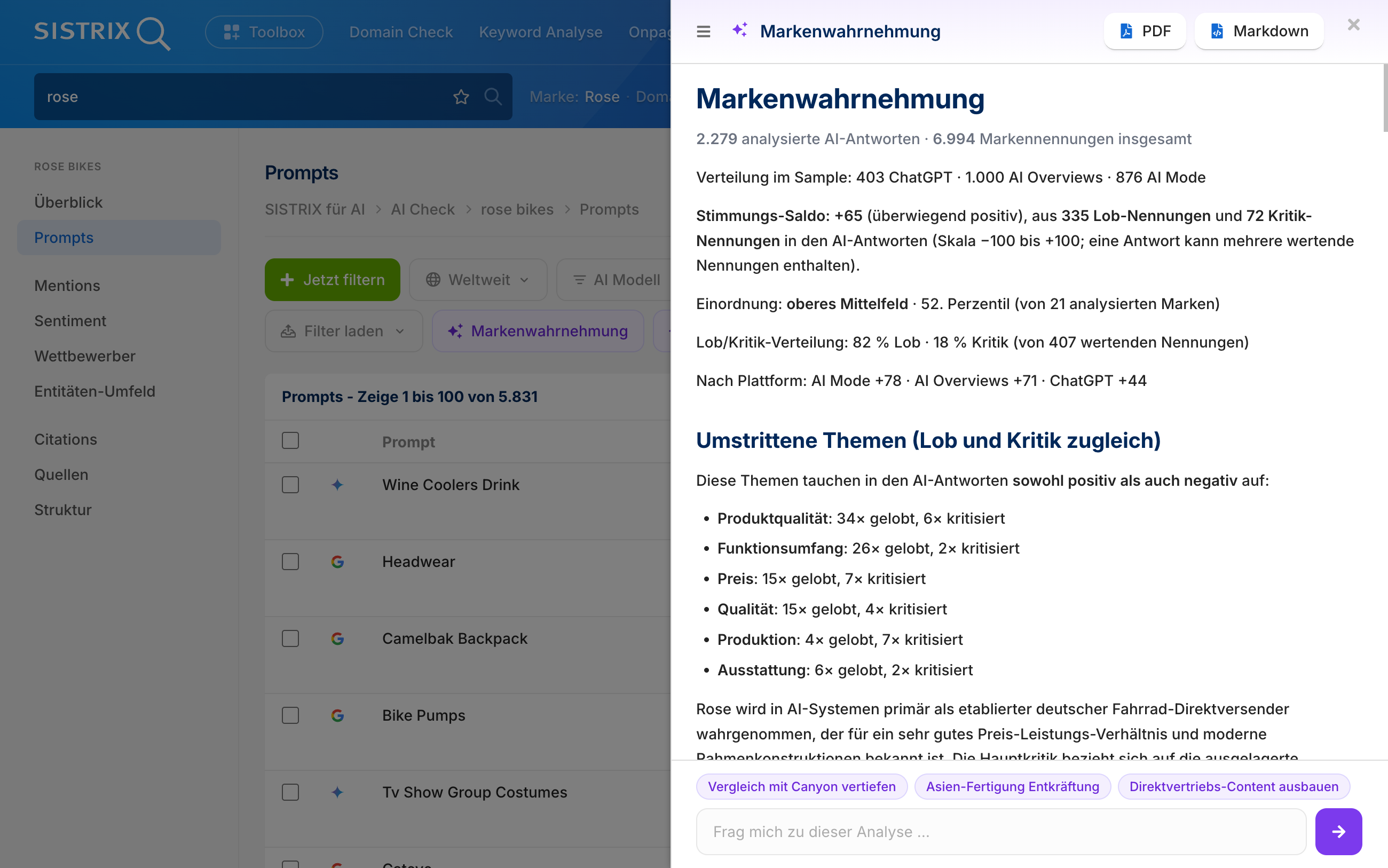Screen dimensions: 1388x868
Task: Open the Toolbox menu
Action: point(264,32)
